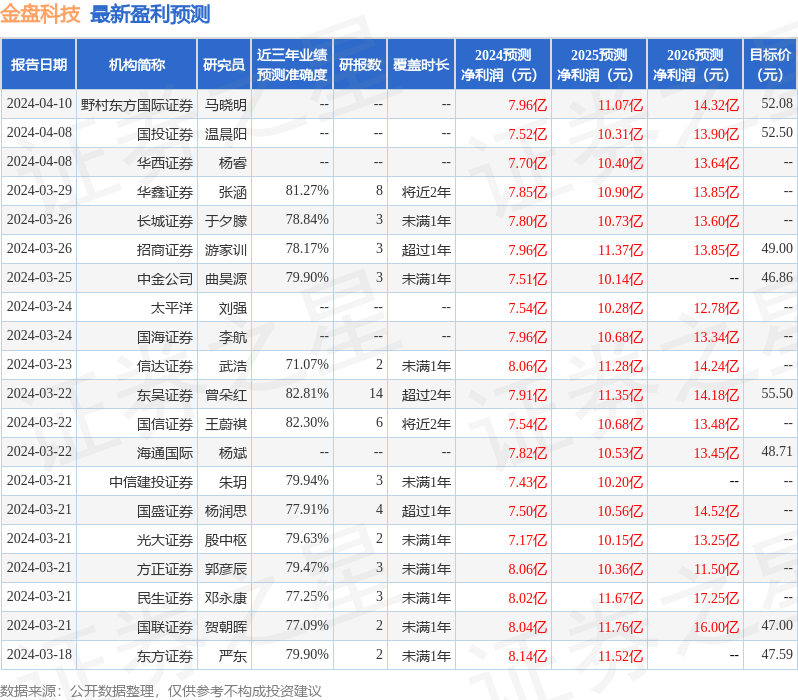Screen dimensions: 798x700
Task: Click the 近三年业绩预测准确度 column header
Action: pos(292,65)
